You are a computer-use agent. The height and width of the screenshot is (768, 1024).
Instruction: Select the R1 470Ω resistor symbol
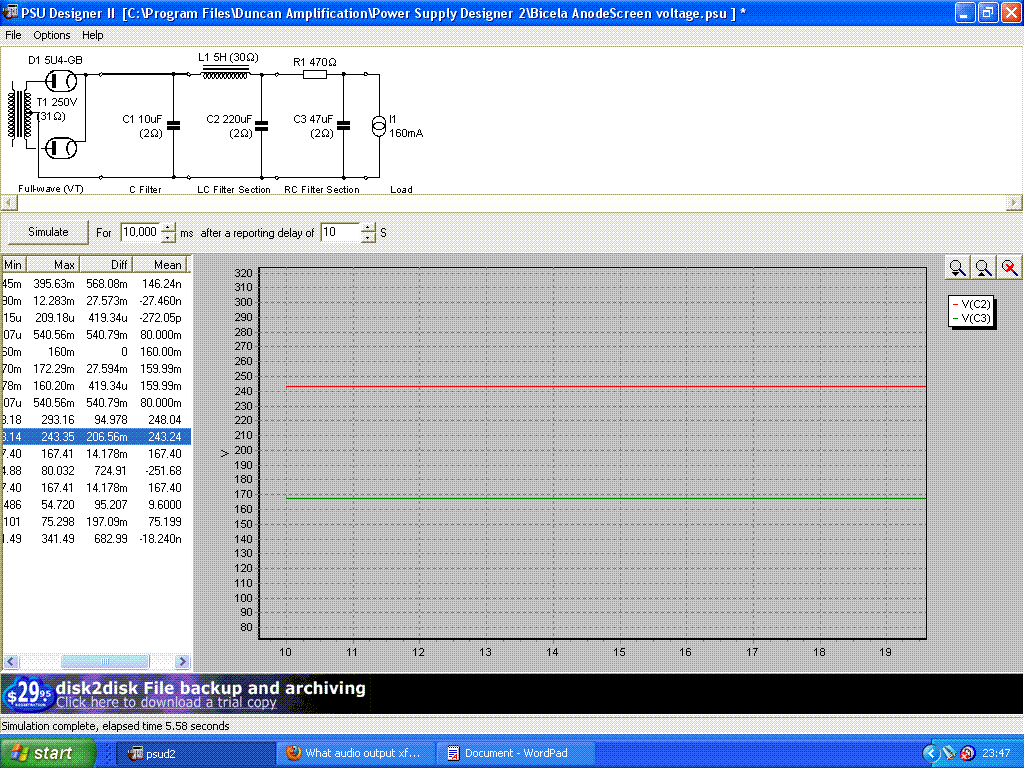pyautogui.click(x=315, y=74)
